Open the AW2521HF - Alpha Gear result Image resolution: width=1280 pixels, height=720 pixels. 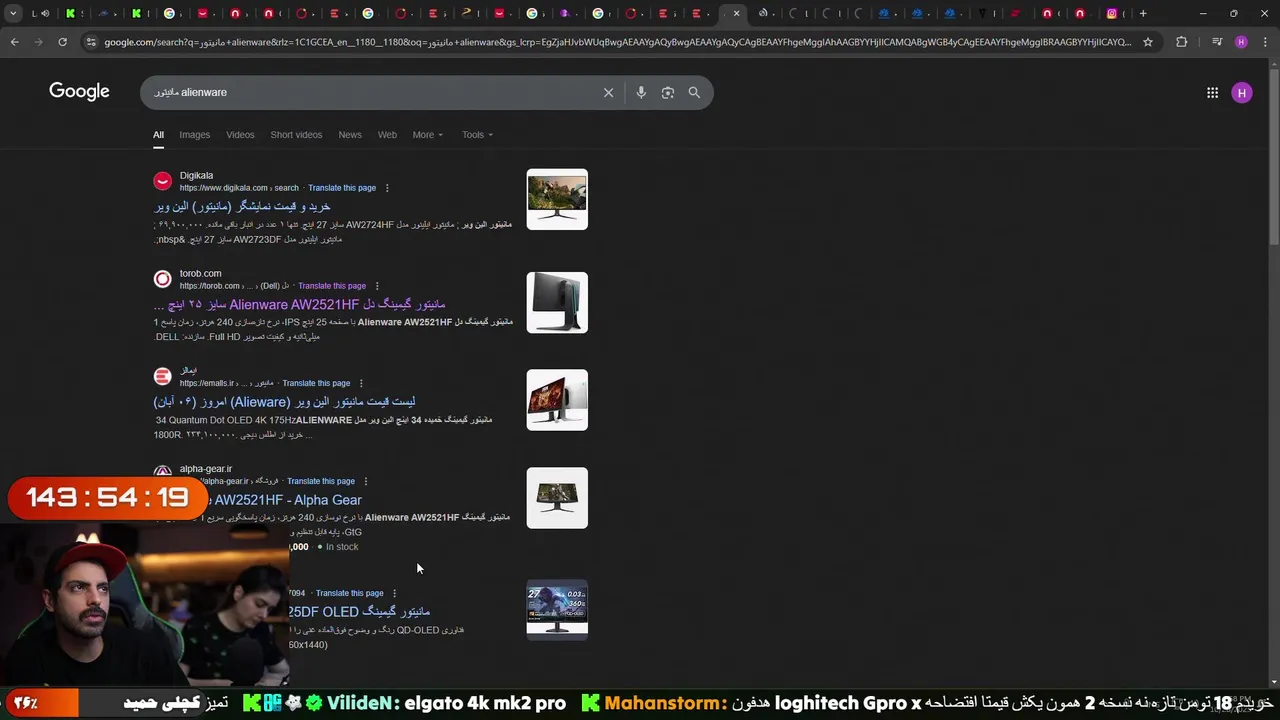tap(285, 500)
